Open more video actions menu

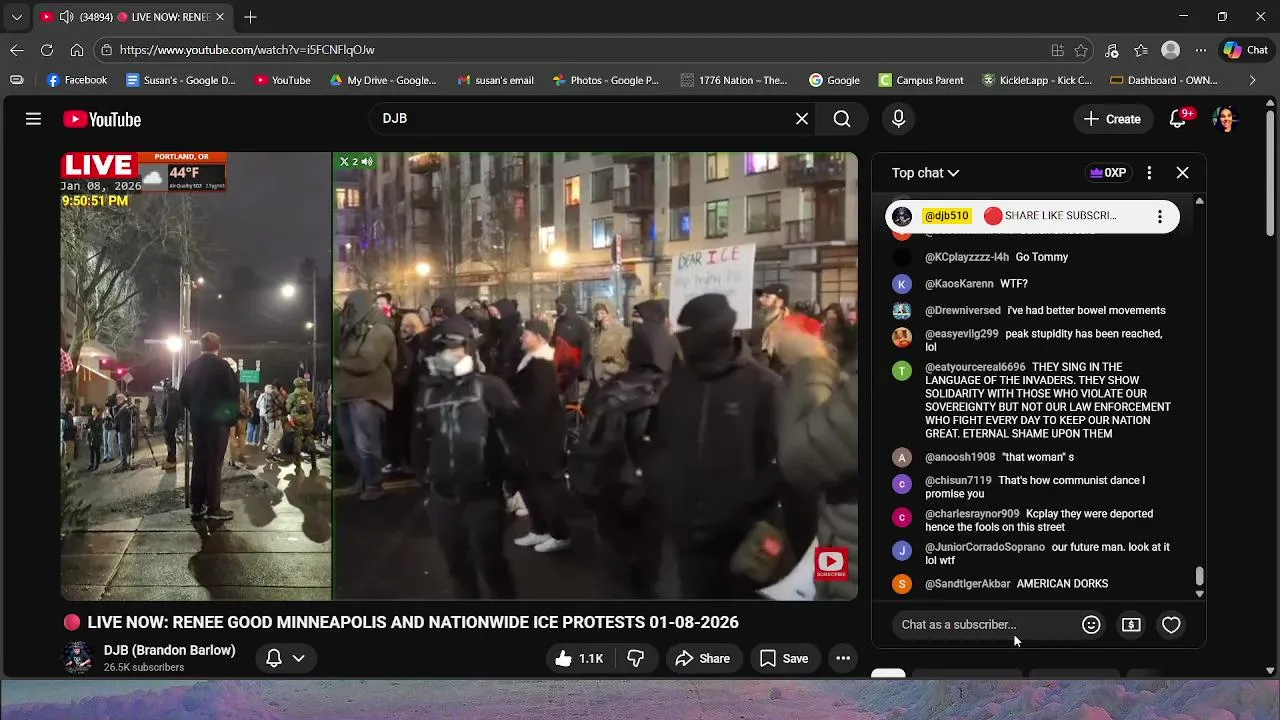[x=843, y=658]
